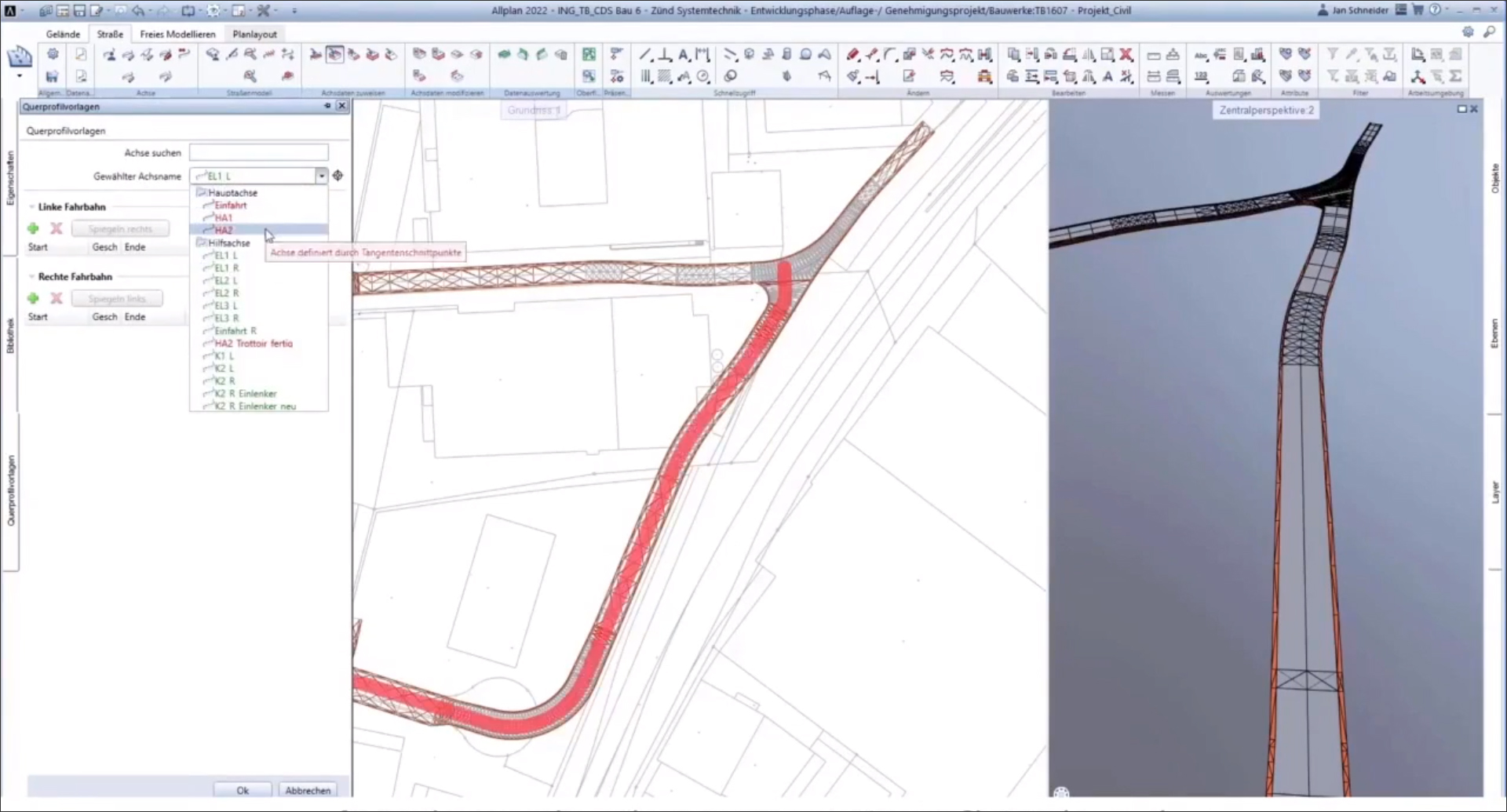Select the text 'A' tool in Schnellzugriff
Screen dimensions: 1507x812
(x=683, y=54)
